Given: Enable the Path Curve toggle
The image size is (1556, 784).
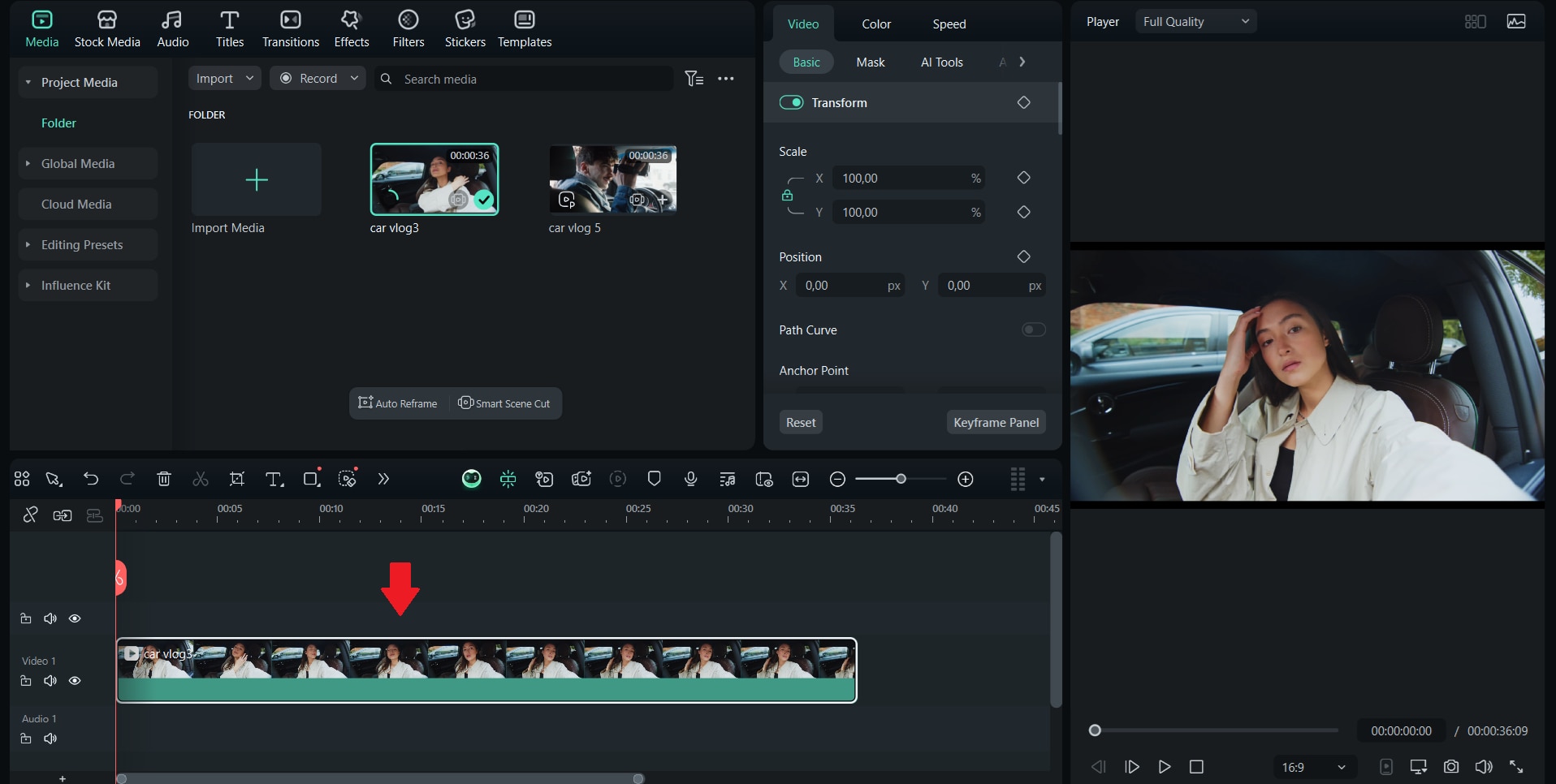Looking at the screenshot, I should [x=1033, y=330].
